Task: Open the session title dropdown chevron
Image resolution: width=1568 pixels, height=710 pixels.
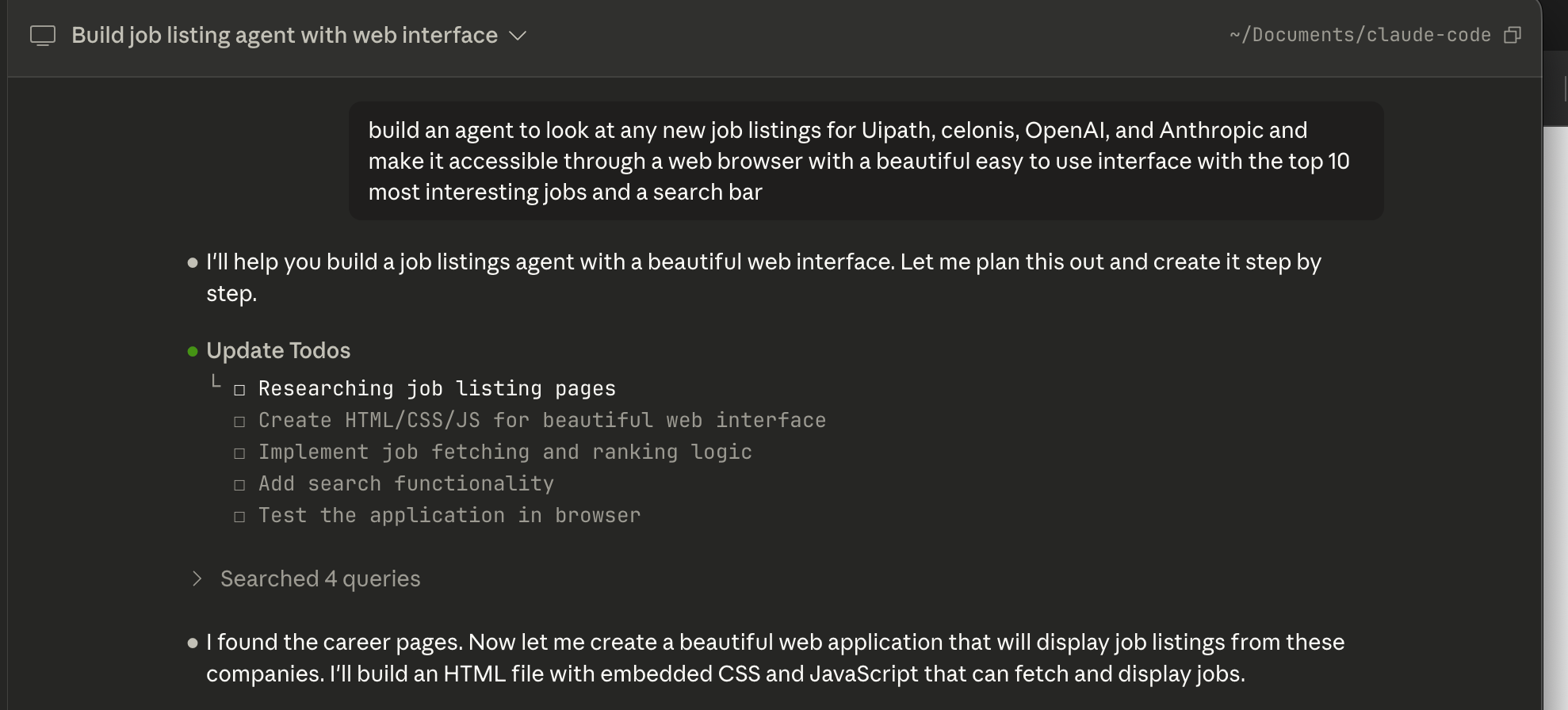Action: click(518, 36)
